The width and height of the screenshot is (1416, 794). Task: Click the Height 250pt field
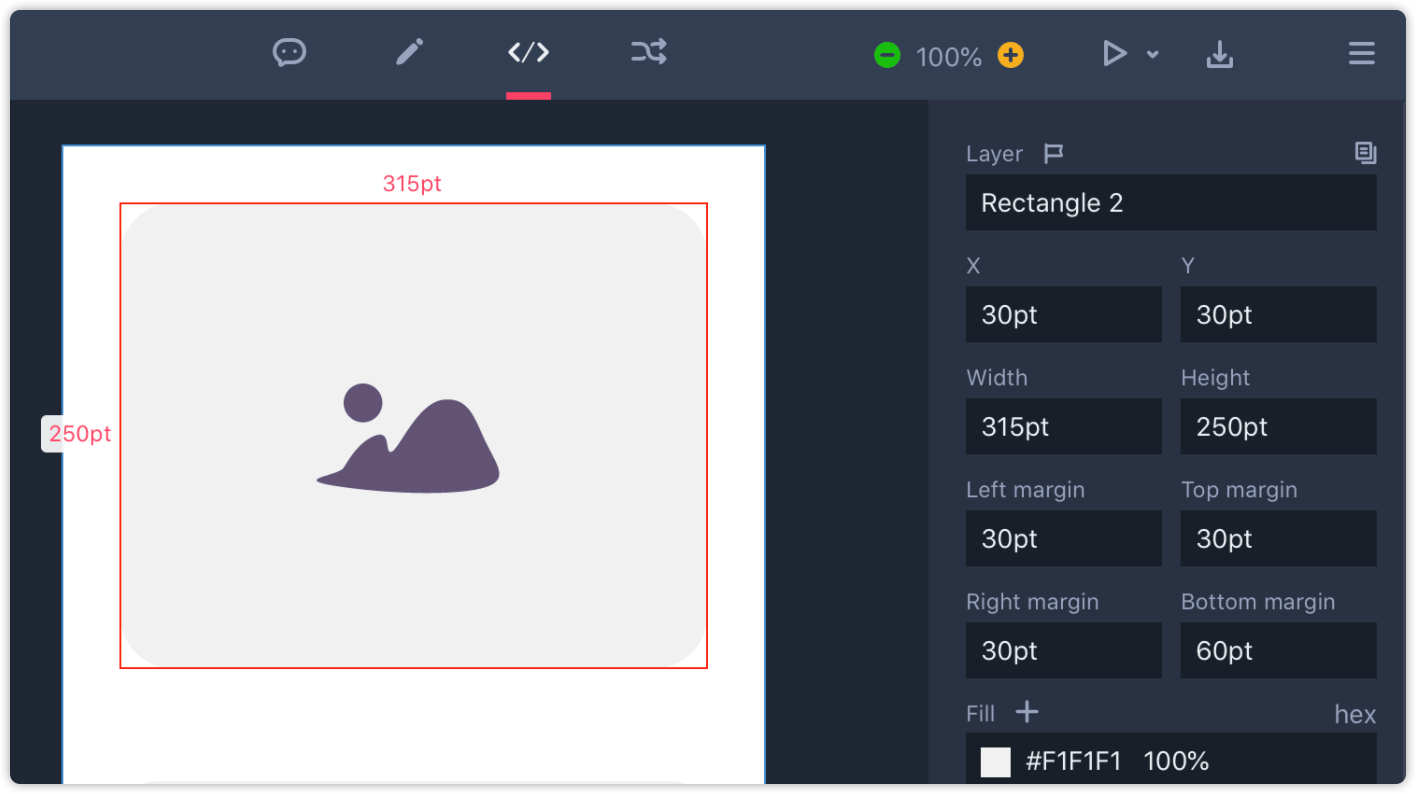pos(1279,427)
